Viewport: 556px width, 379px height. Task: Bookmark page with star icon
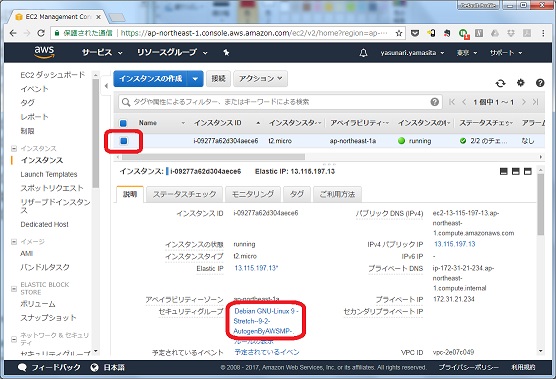pyautogui.click(x=399, y=33)
